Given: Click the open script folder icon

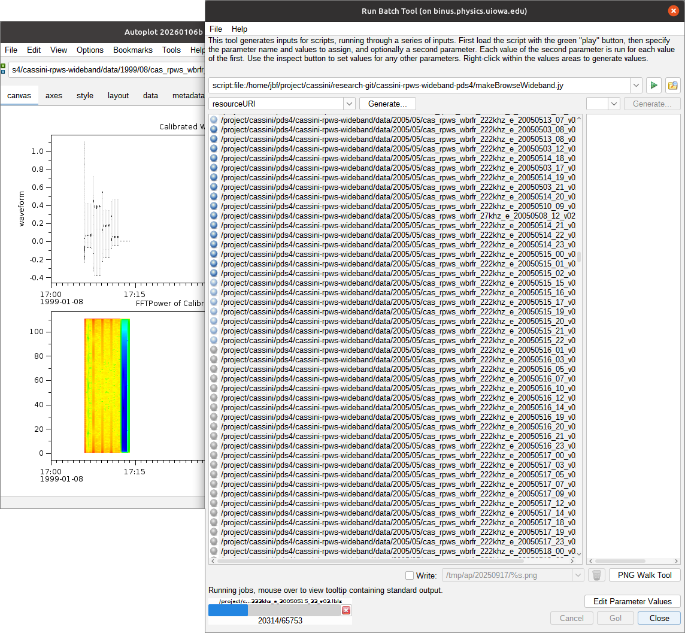Looking at the screenshot, I should [x=673, y=87].
